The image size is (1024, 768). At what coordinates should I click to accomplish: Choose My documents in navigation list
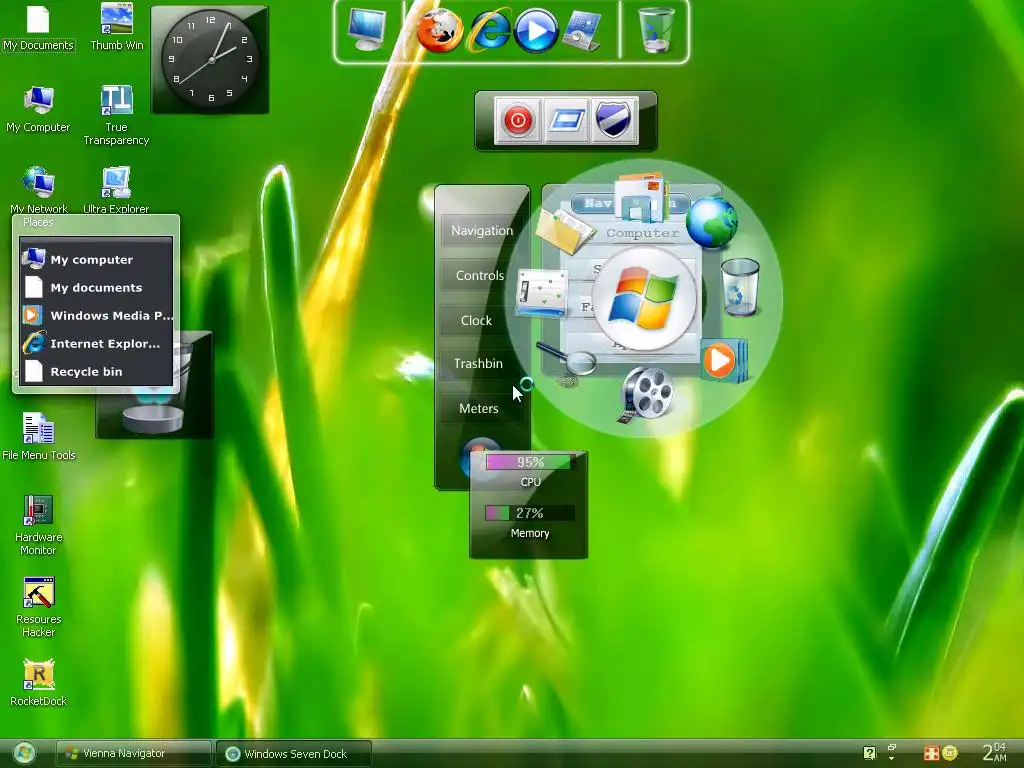(97, 287)
